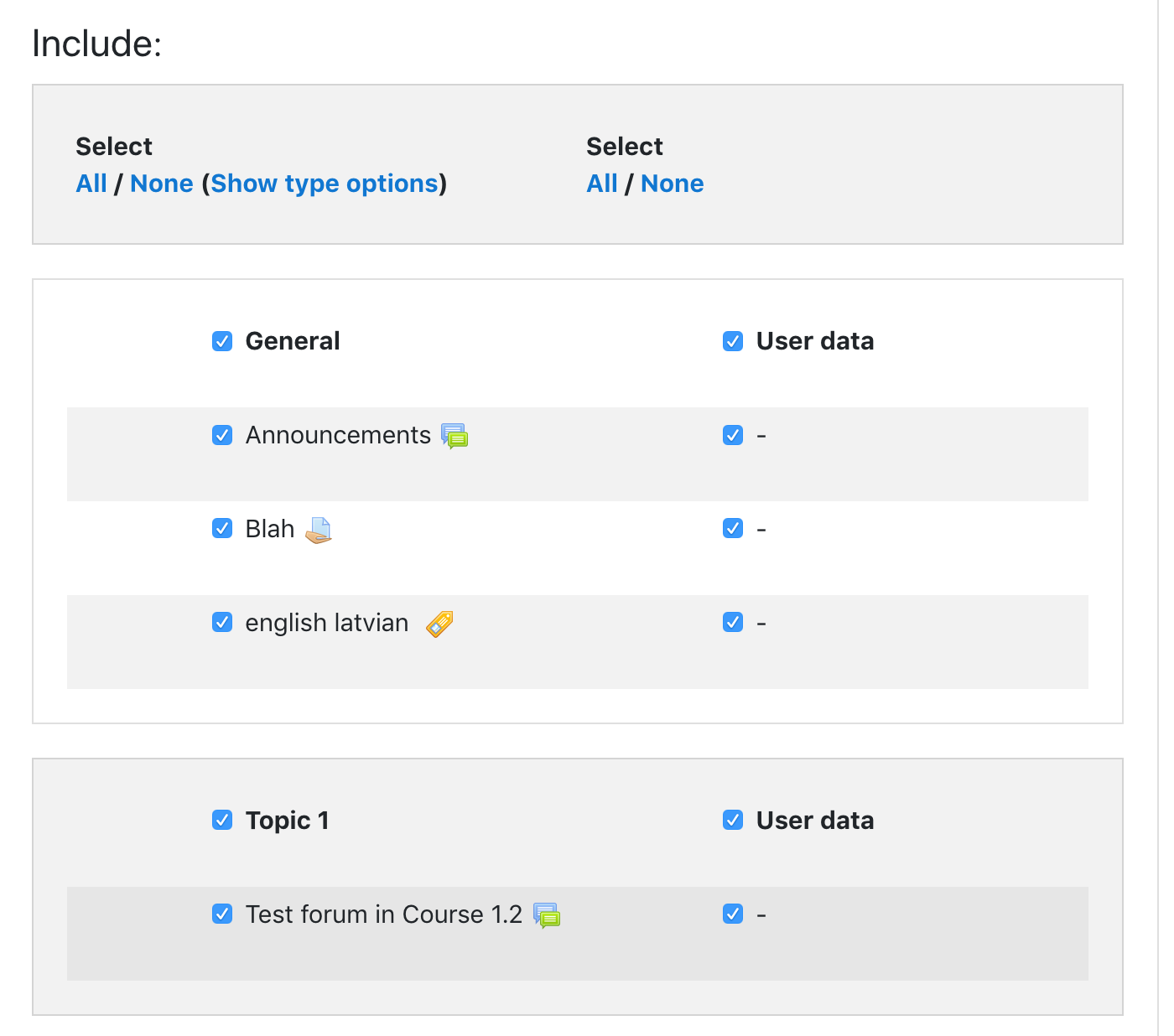Toggle the english latvian checkbox
Viewport: 1174px width, 1036px height.
coord(222,622)
